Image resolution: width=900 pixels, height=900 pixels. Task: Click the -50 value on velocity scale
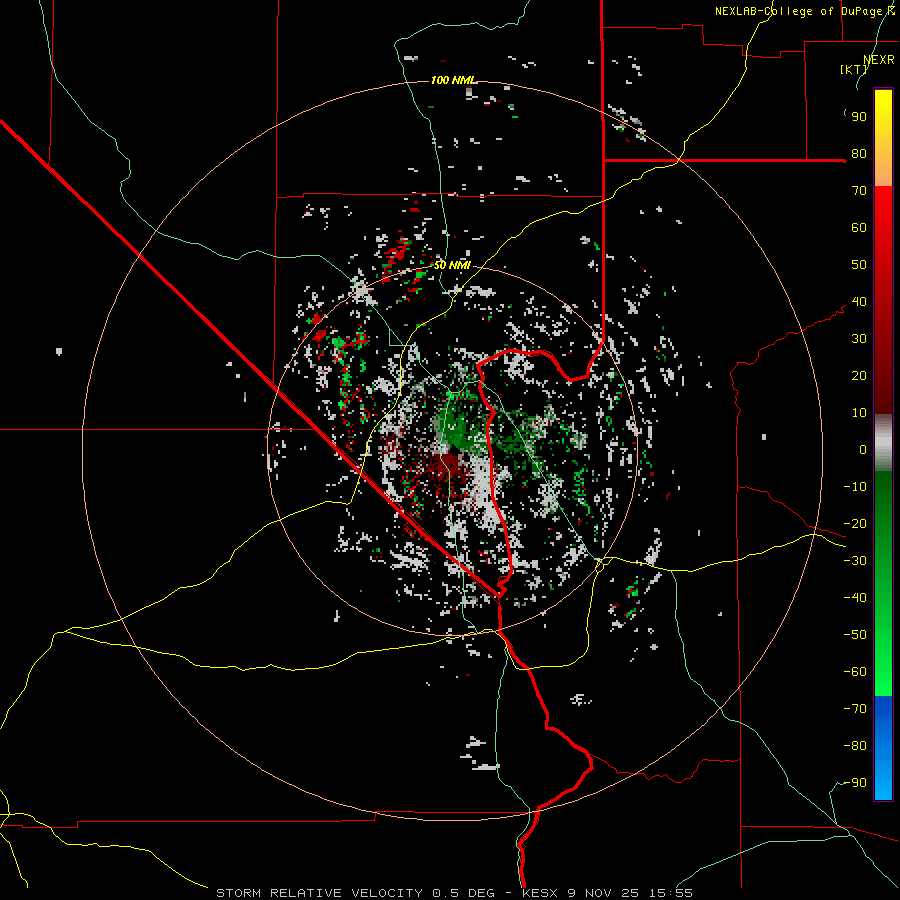click(855, 635)
